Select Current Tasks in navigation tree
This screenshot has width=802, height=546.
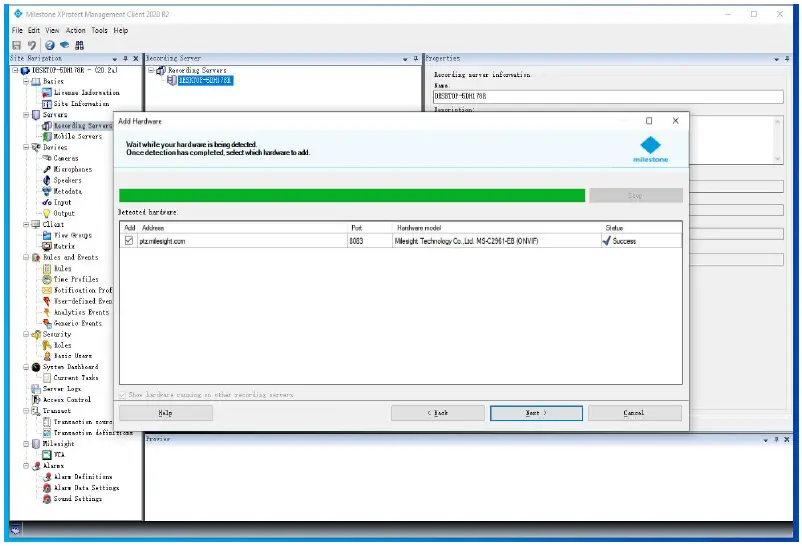point(76,378)
